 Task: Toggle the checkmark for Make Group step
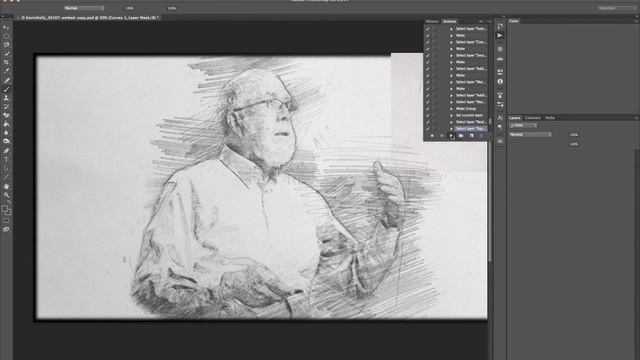tap(428, 109)
